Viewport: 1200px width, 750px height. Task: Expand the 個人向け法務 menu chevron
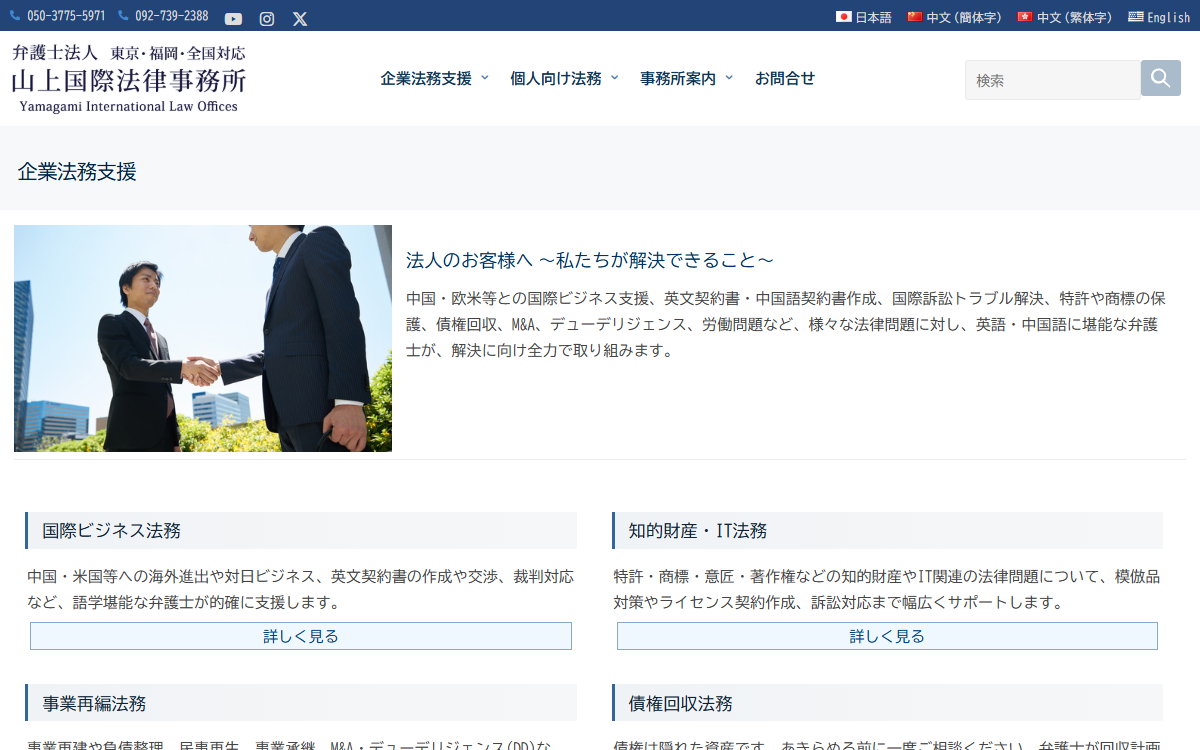[x=615, y=78]
